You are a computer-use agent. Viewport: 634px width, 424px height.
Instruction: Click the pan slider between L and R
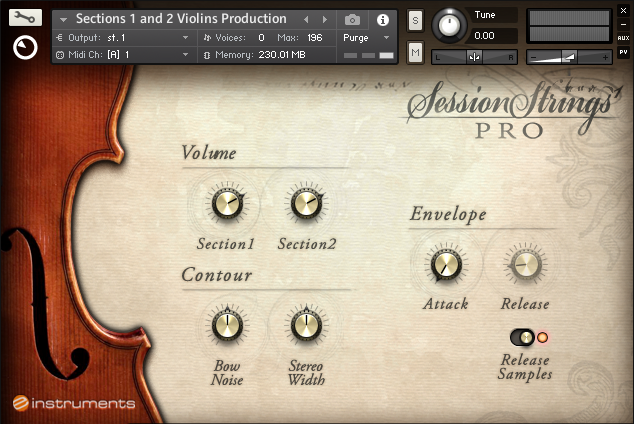click(475, 57)
